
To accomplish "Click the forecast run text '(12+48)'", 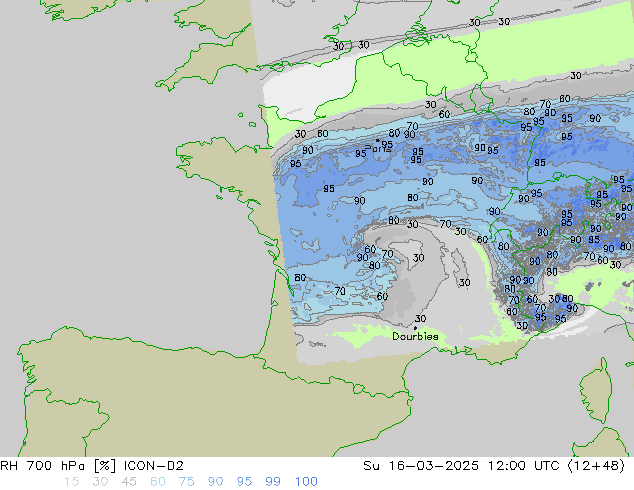I will 596,466.
